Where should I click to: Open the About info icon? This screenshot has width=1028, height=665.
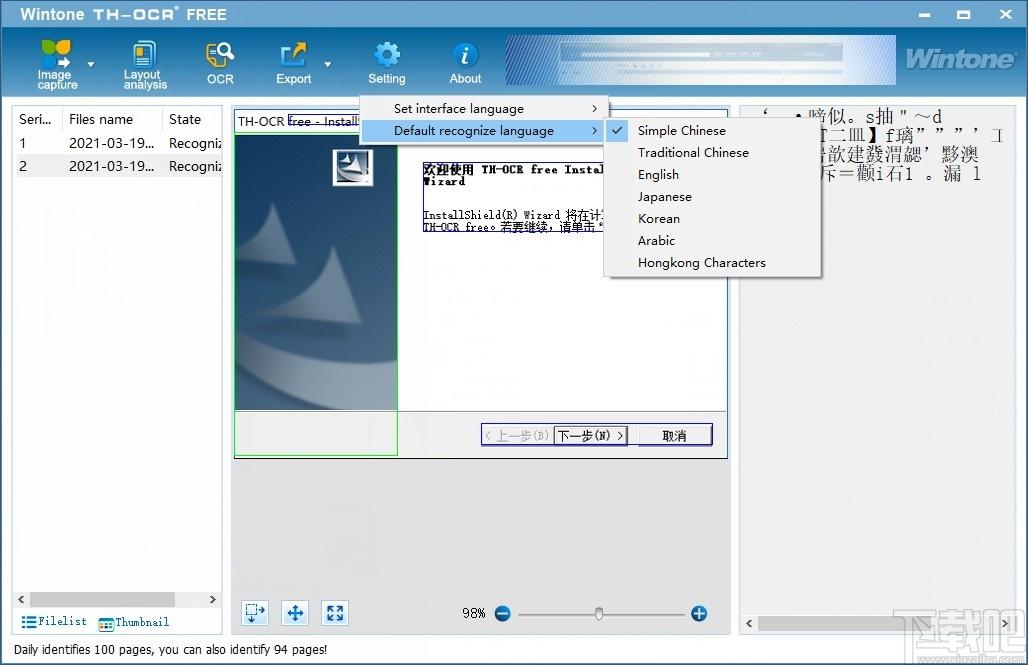point(465,64)
